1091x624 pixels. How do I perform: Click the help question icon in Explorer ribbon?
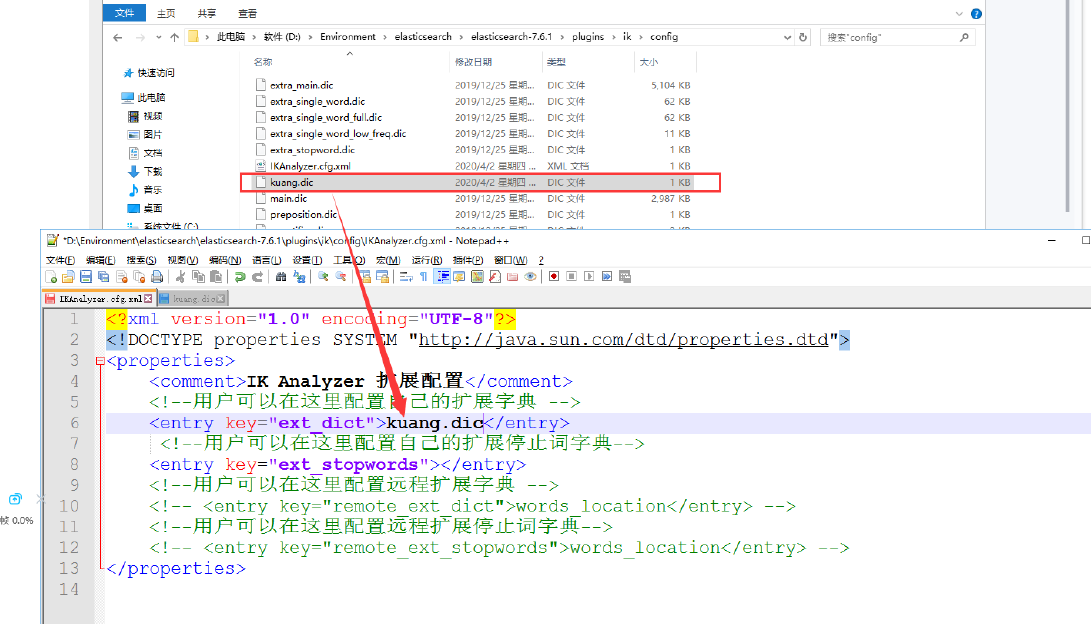pyautogui.click(x=976, y=14)
